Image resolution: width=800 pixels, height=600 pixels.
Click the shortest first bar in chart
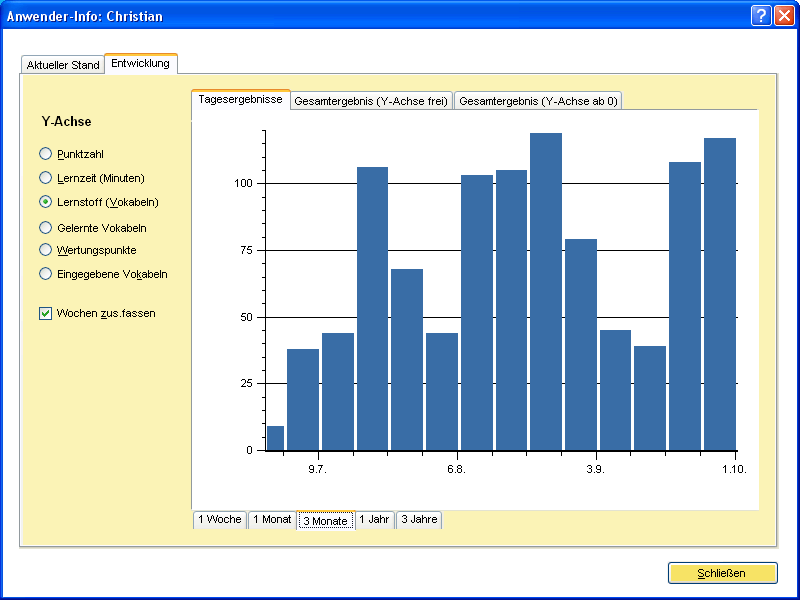pyautogui.click(x=276, y=438)
